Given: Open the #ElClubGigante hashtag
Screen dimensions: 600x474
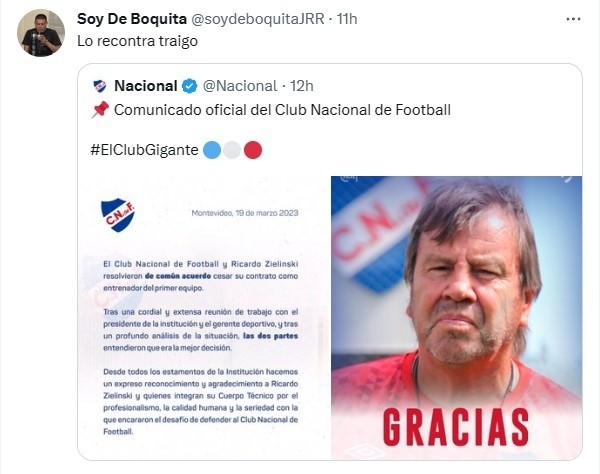Looking at the screenshot, I should coord(144,150).
